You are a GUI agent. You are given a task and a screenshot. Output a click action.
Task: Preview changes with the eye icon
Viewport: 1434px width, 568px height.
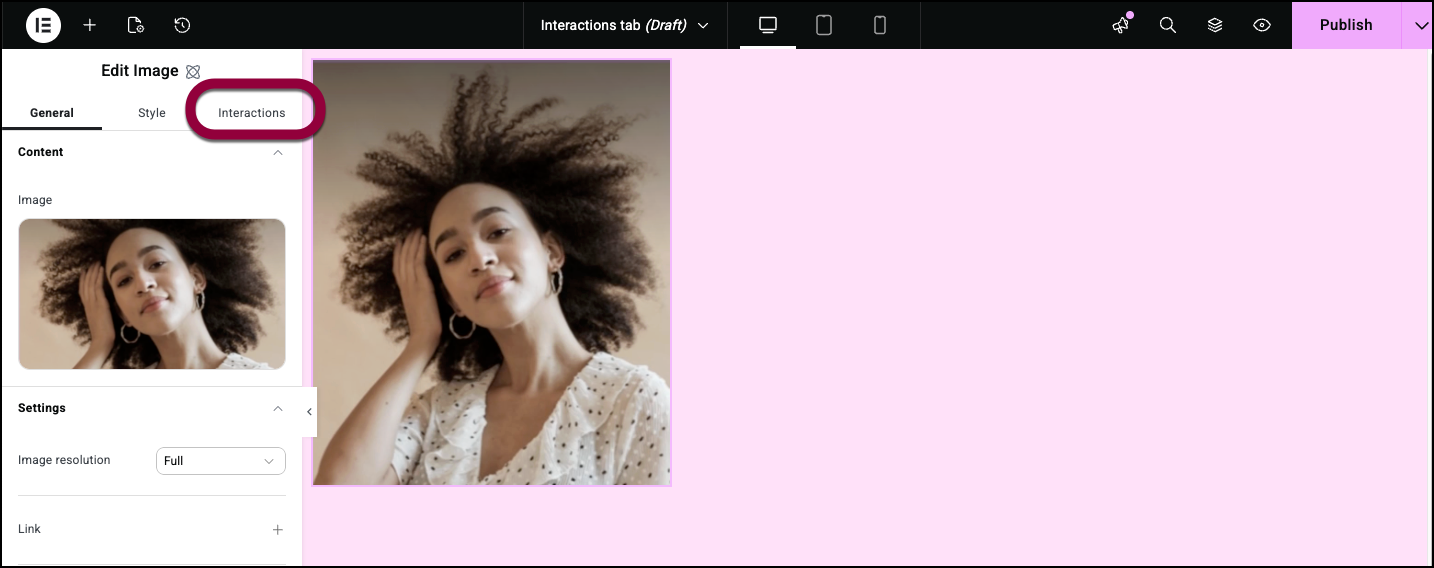point(1262,25)
